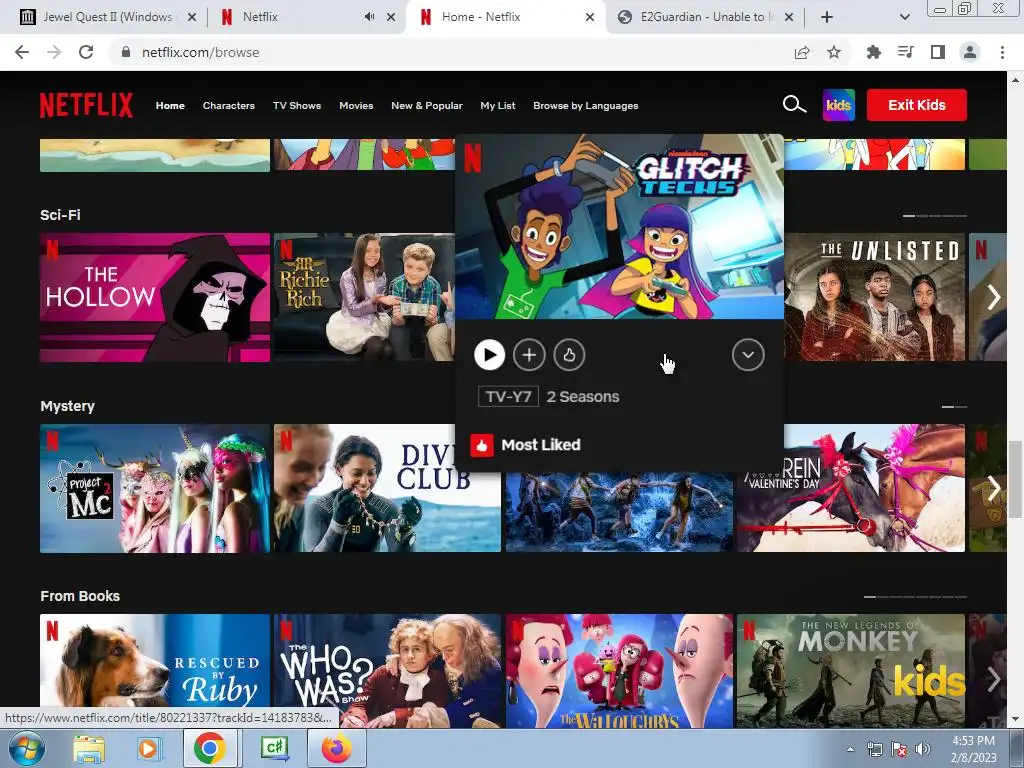Close the Home - Netflix tab
Image resolution: width=1024 pixels, height=768 pixels.
pyautogui.click(x=590, y=17)
